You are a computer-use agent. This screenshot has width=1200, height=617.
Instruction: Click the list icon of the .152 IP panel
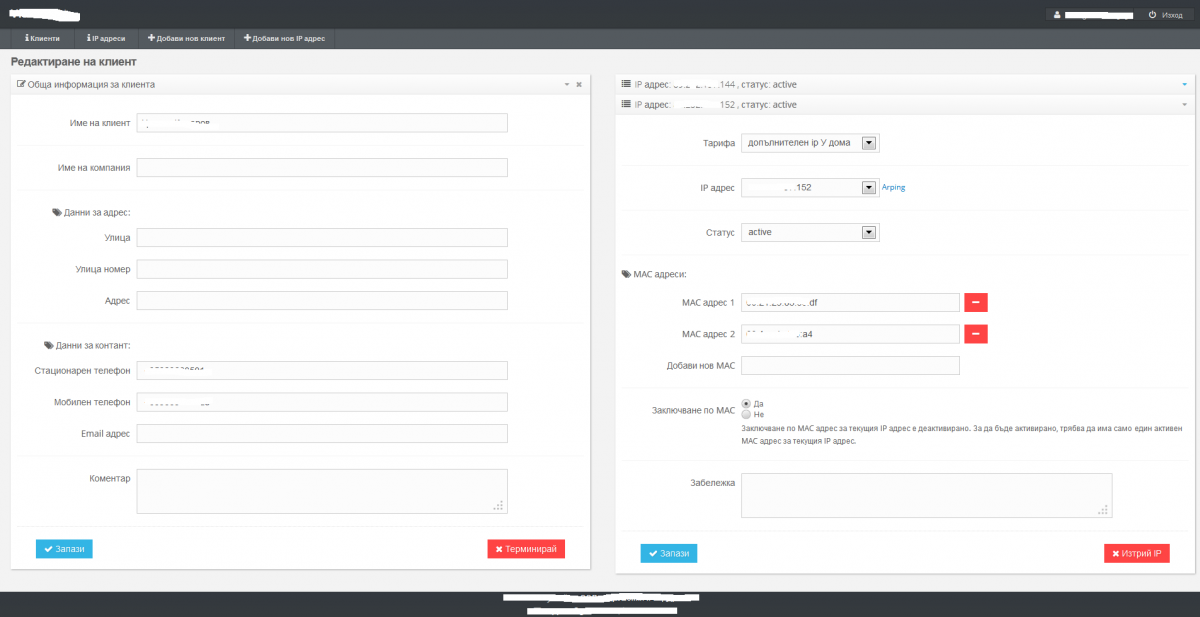626,104
